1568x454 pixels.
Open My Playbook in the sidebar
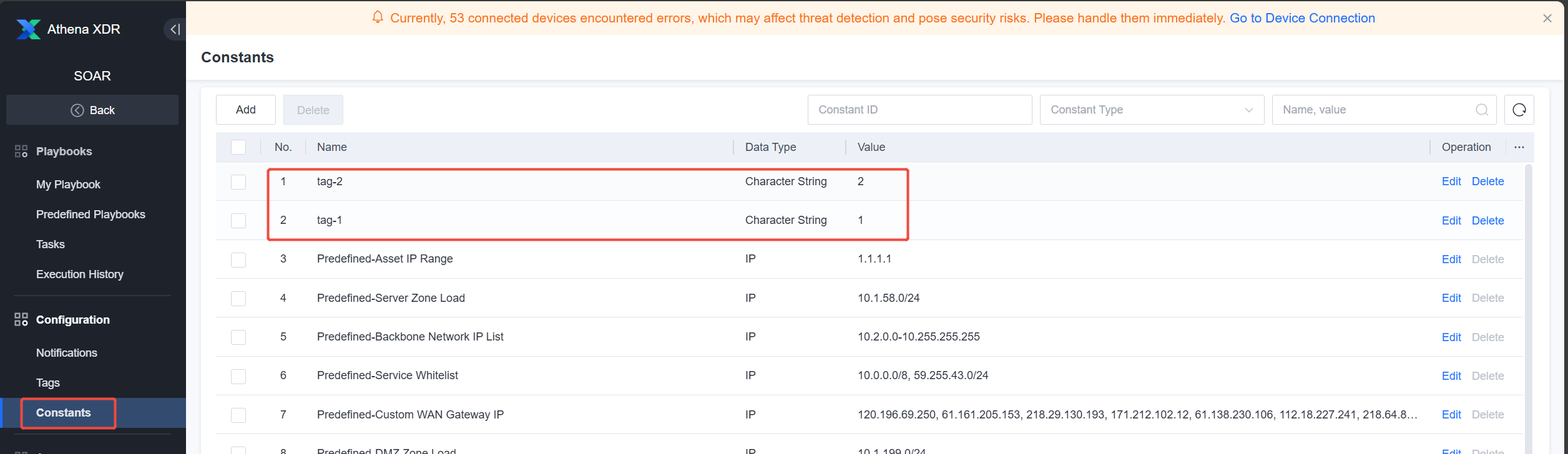[68, 185]
